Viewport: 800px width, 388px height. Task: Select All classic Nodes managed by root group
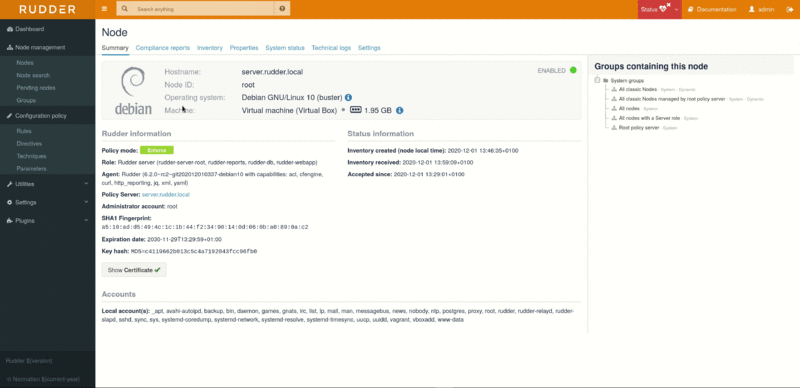click(671, 99)
